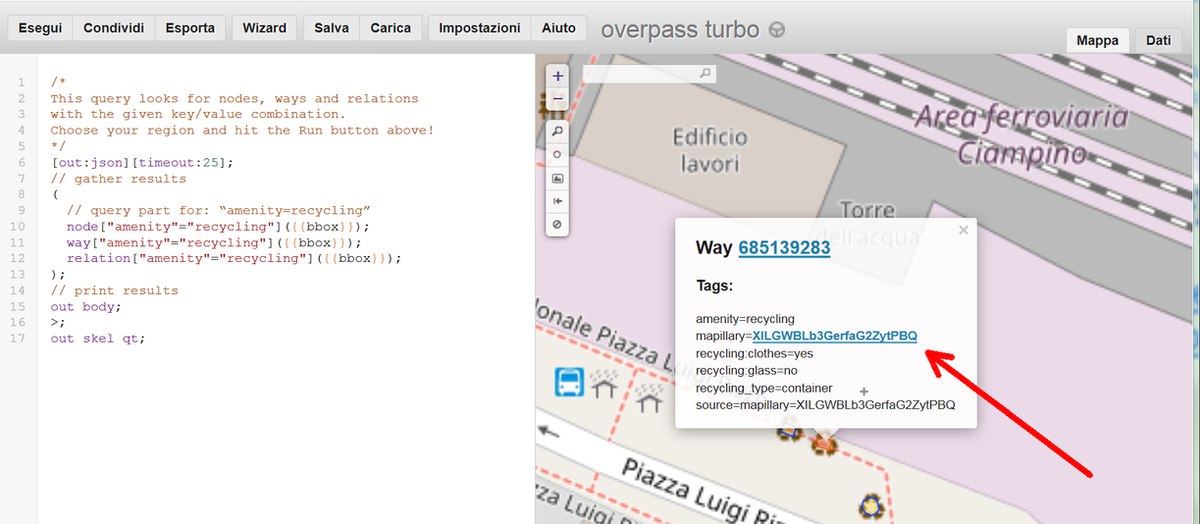
Task: Click the '// print results' comment
Action: coord(114,291)
